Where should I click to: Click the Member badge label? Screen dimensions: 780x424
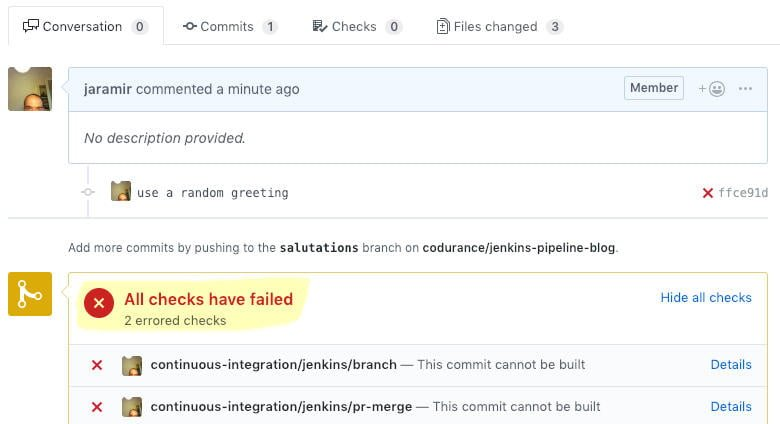(x=654, y=88)
